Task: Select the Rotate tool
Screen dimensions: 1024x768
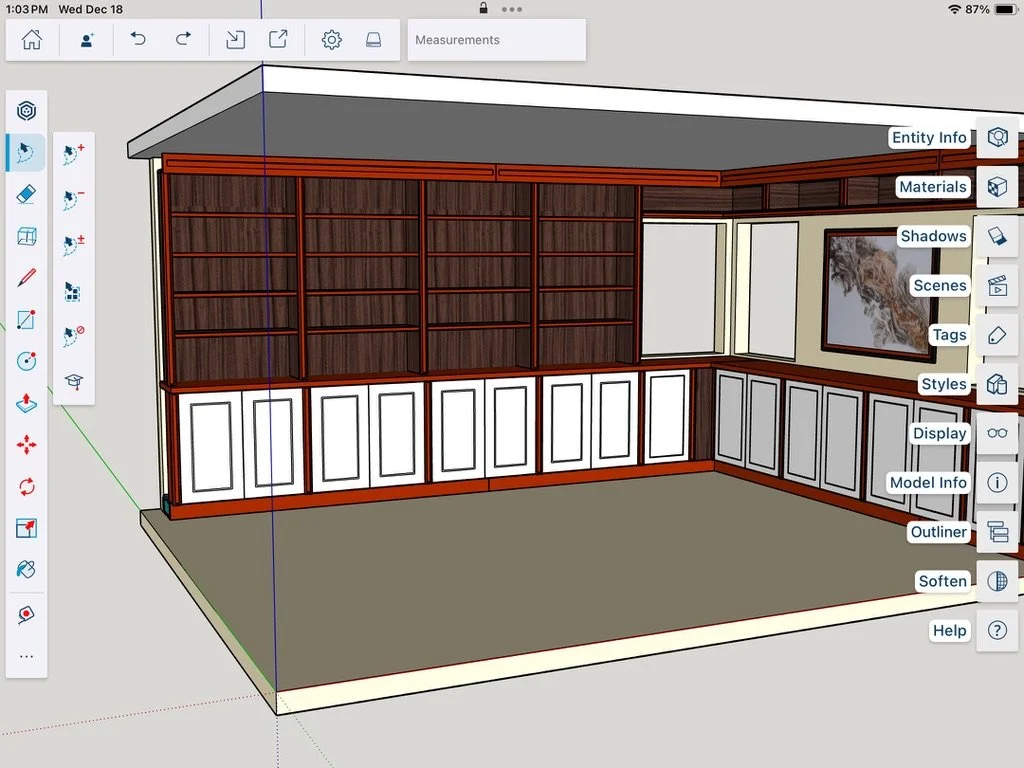Action: click(26, 487)
